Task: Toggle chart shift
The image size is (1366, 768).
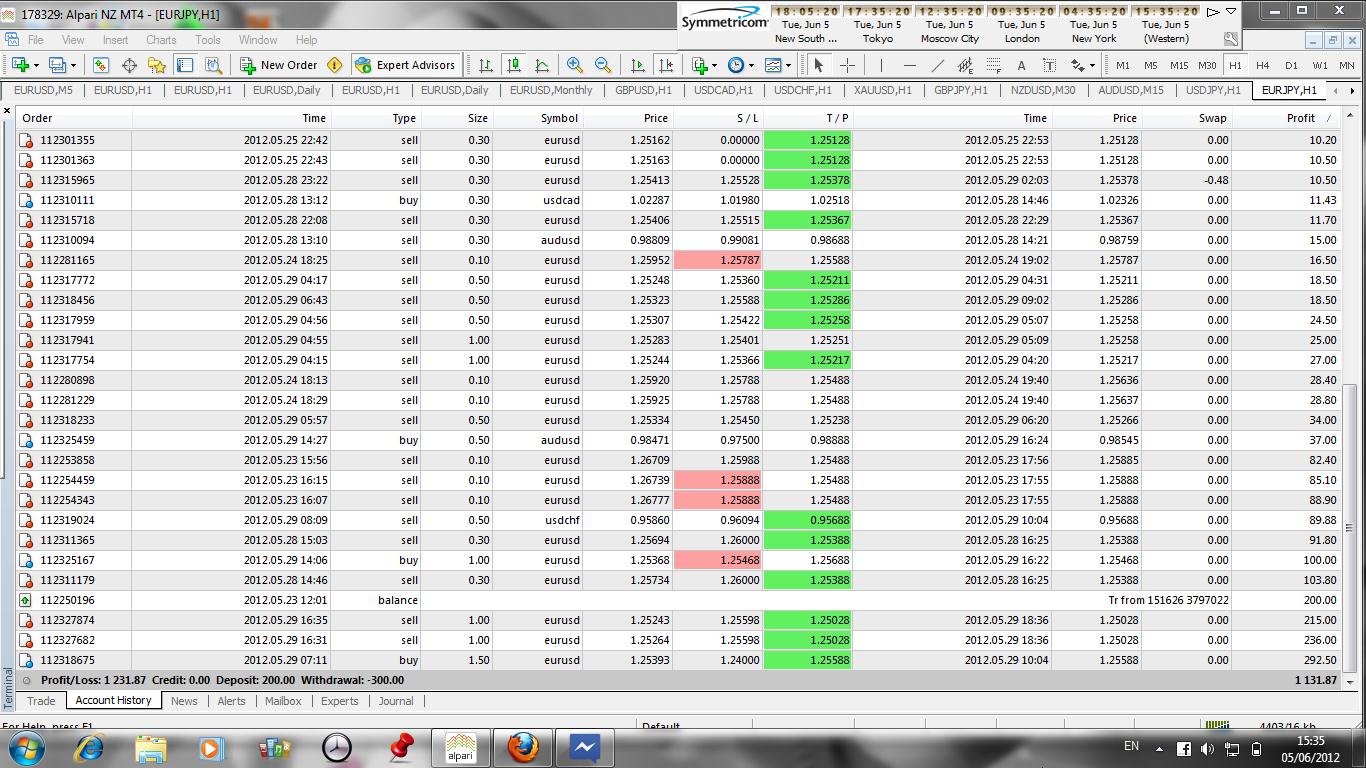Action: [666, 65]
